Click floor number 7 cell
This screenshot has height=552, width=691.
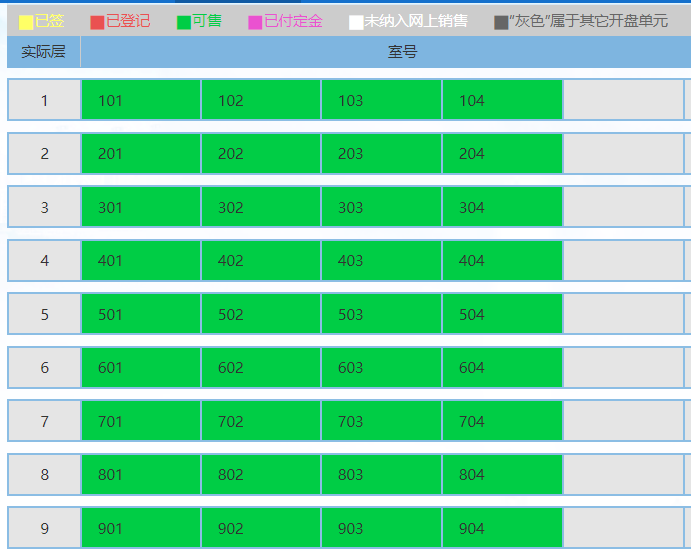pyautogui.click(x=45, y=421)
